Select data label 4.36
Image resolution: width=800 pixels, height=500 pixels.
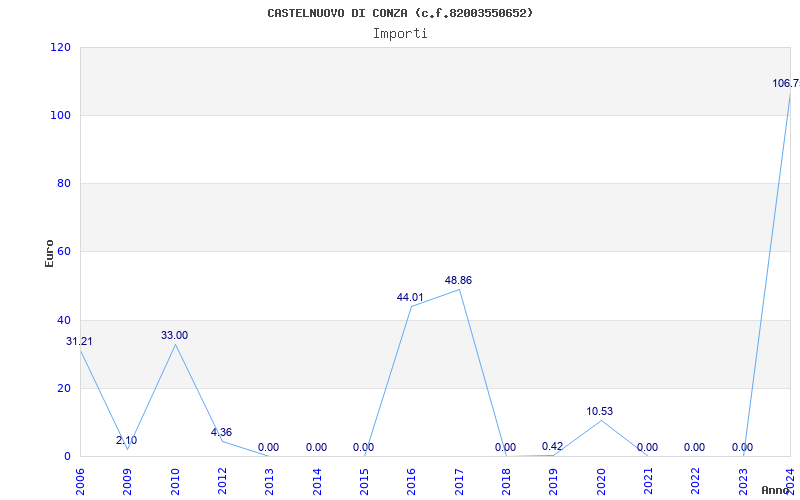click(221, 432)
